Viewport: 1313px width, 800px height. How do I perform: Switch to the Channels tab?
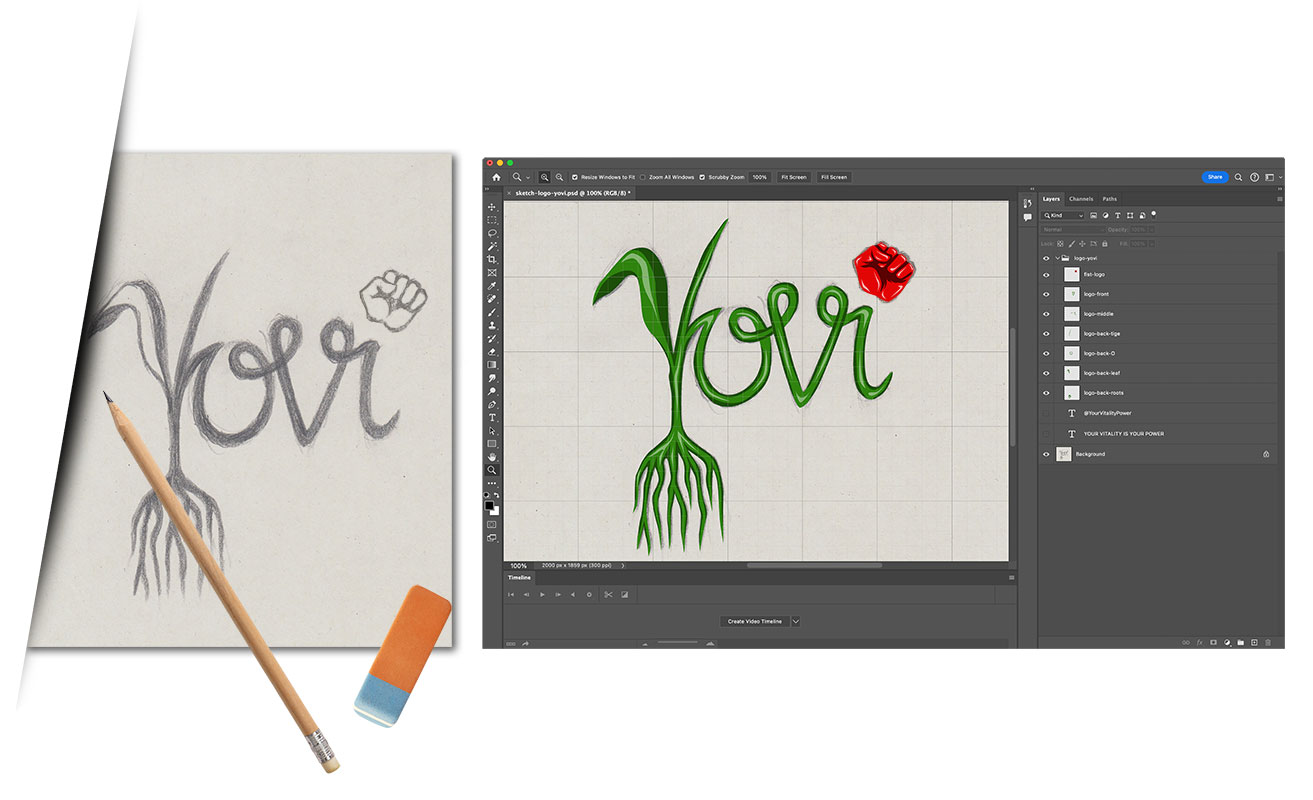point(1081,199)
